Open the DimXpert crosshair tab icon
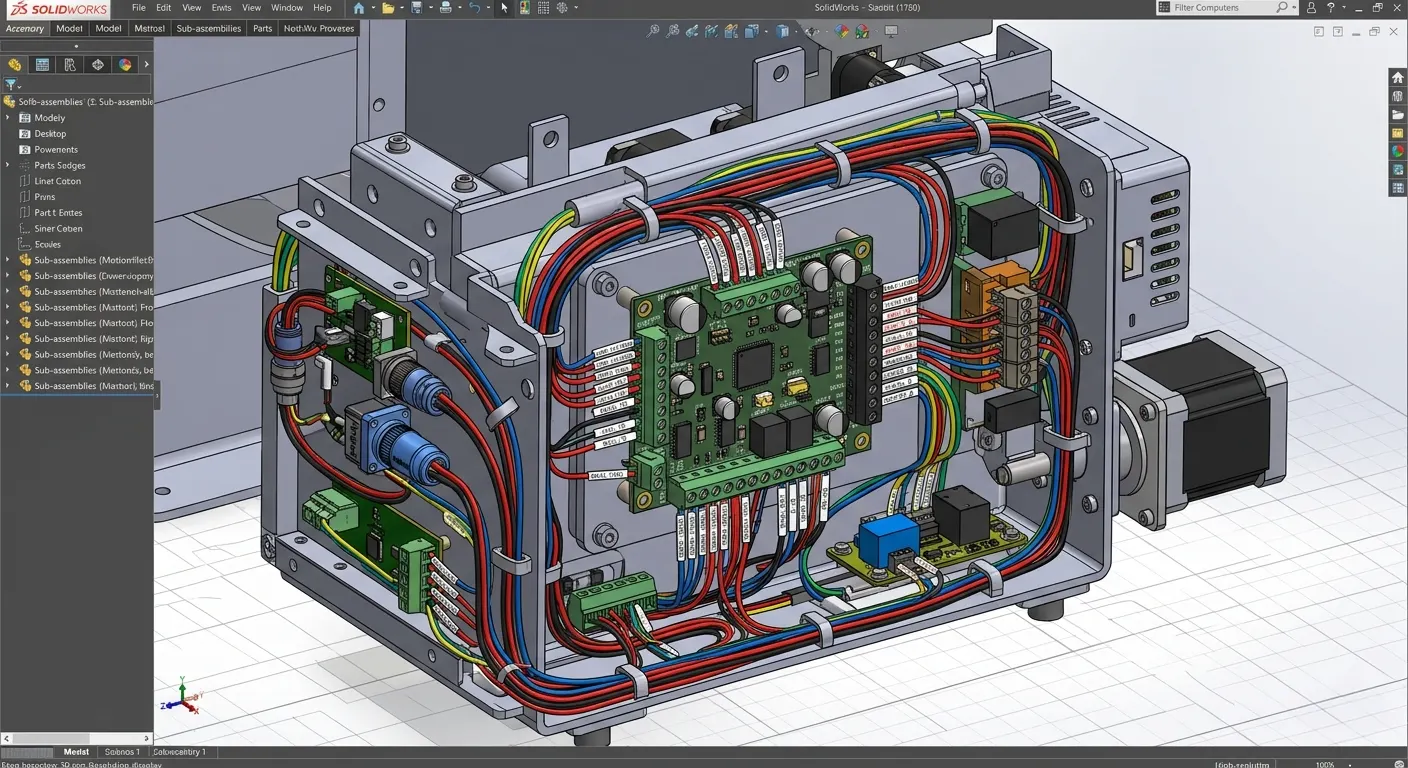This screenshot has height=768, width=1408. pyautogui.click(x=97, y=64)
